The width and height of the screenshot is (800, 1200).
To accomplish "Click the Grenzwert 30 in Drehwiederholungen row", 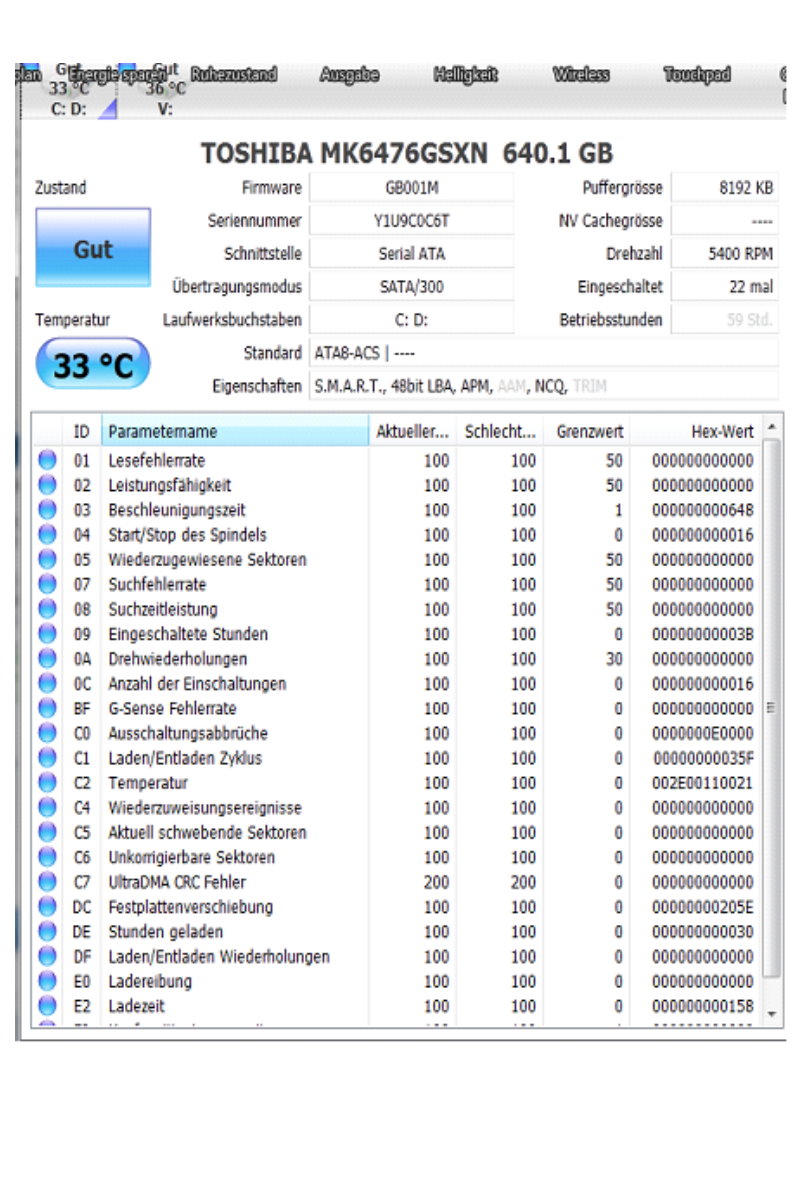I will click(x=614, y=659).
